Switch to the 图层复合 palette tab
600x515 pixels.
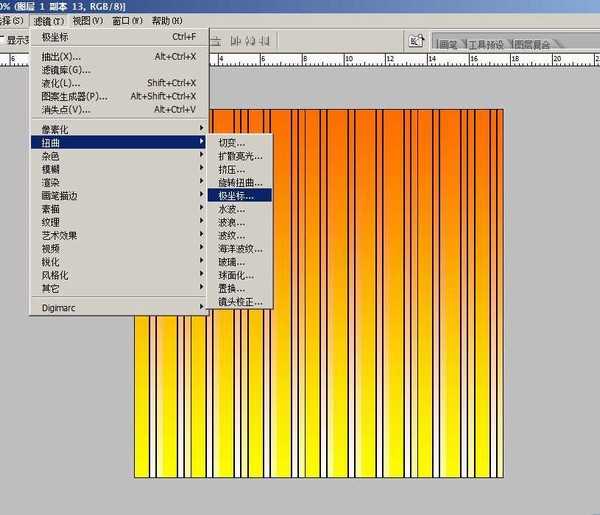click(x=532, y=44)
